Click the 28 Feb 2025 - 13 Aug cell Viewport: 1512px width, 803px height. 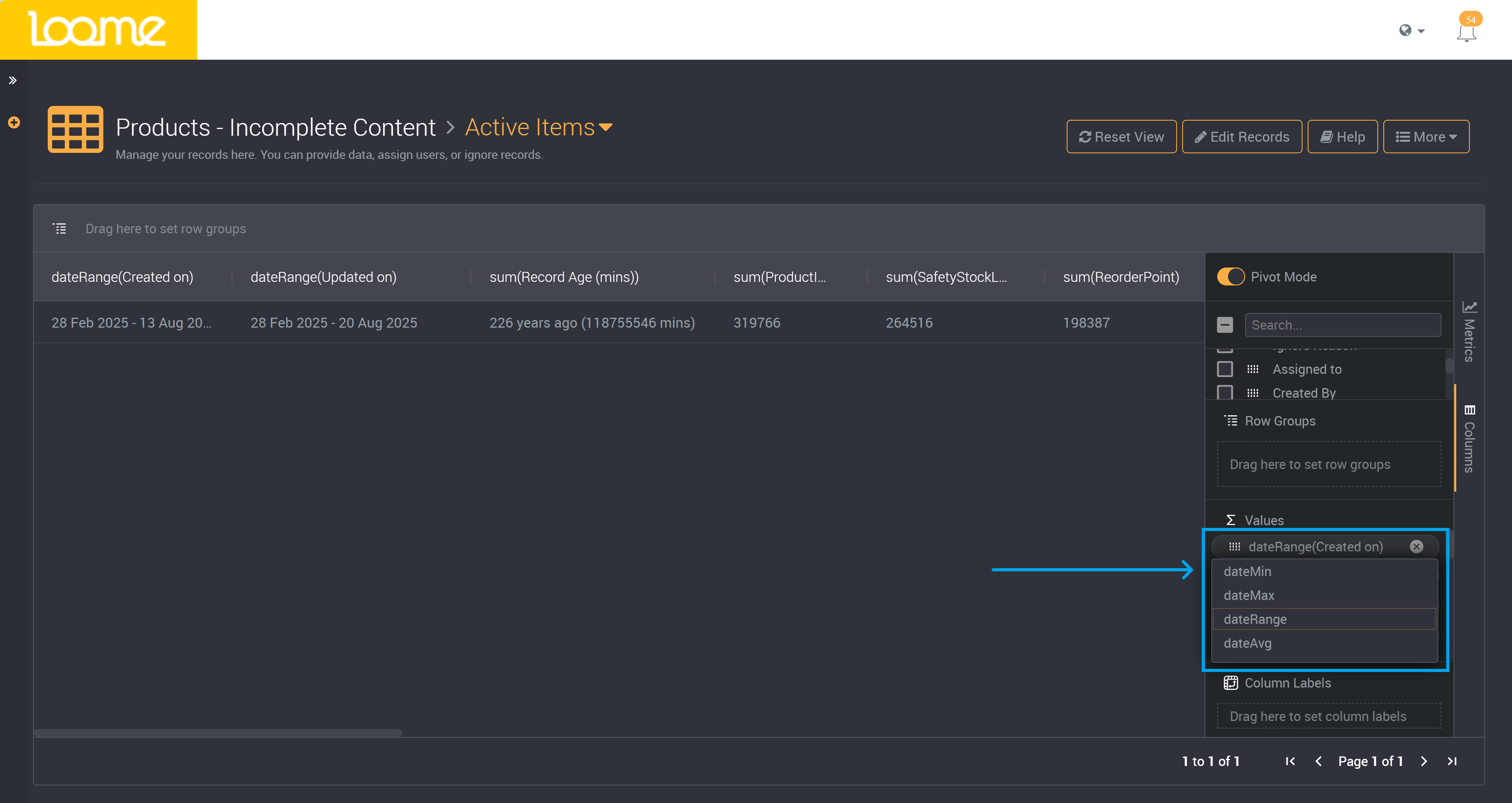pyautogui.click(x=131, y=322)
